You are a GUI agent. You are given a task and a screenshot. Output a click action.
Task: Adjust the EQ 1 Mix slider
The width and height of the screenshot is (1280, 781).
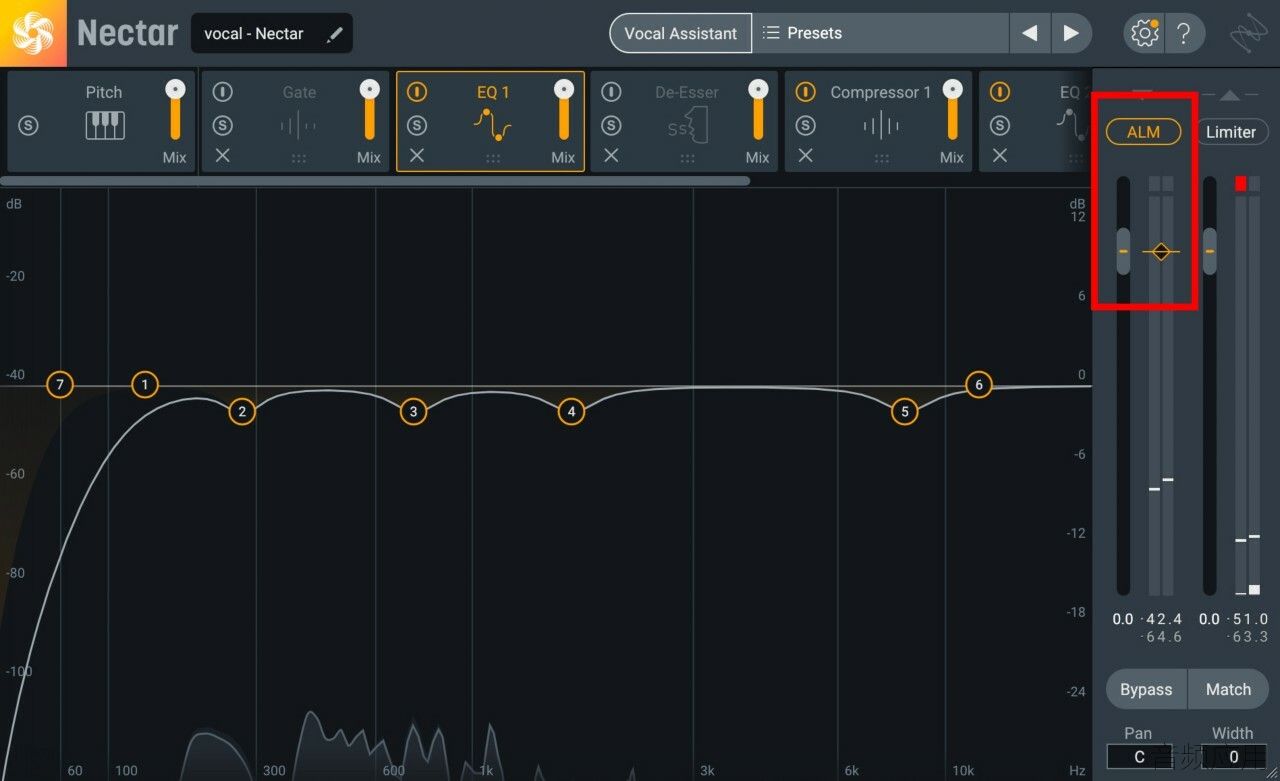point(564,110)
